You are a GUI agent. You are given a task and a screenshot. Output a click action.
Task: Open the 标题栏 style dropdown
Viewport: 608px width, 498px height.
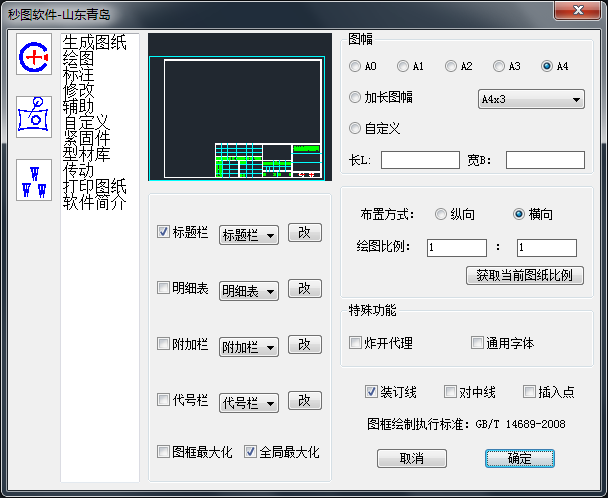click(249, 235)
